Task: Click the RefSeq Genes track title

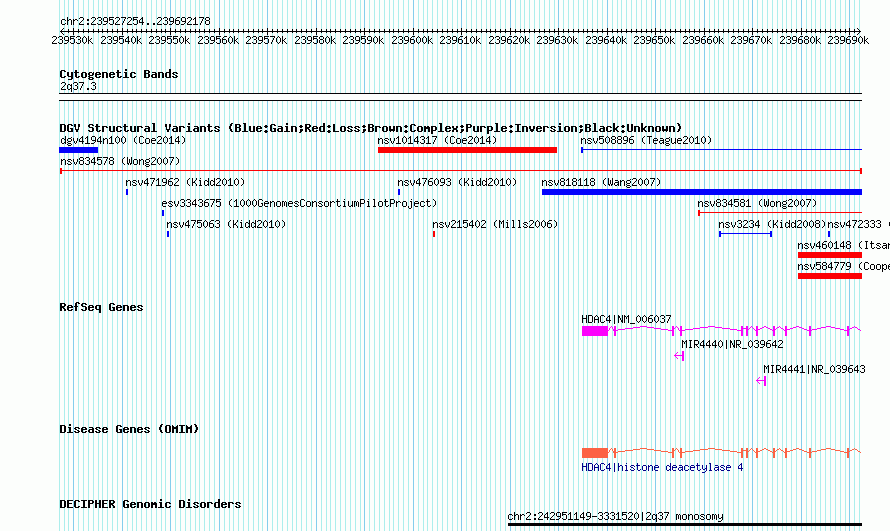Action: tap(101, 307)
